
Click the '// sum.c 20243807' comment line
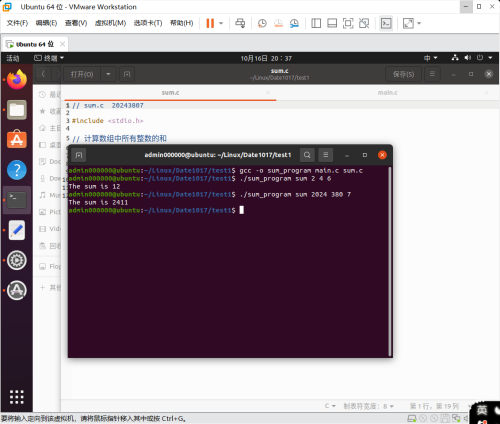click(108, 105)
